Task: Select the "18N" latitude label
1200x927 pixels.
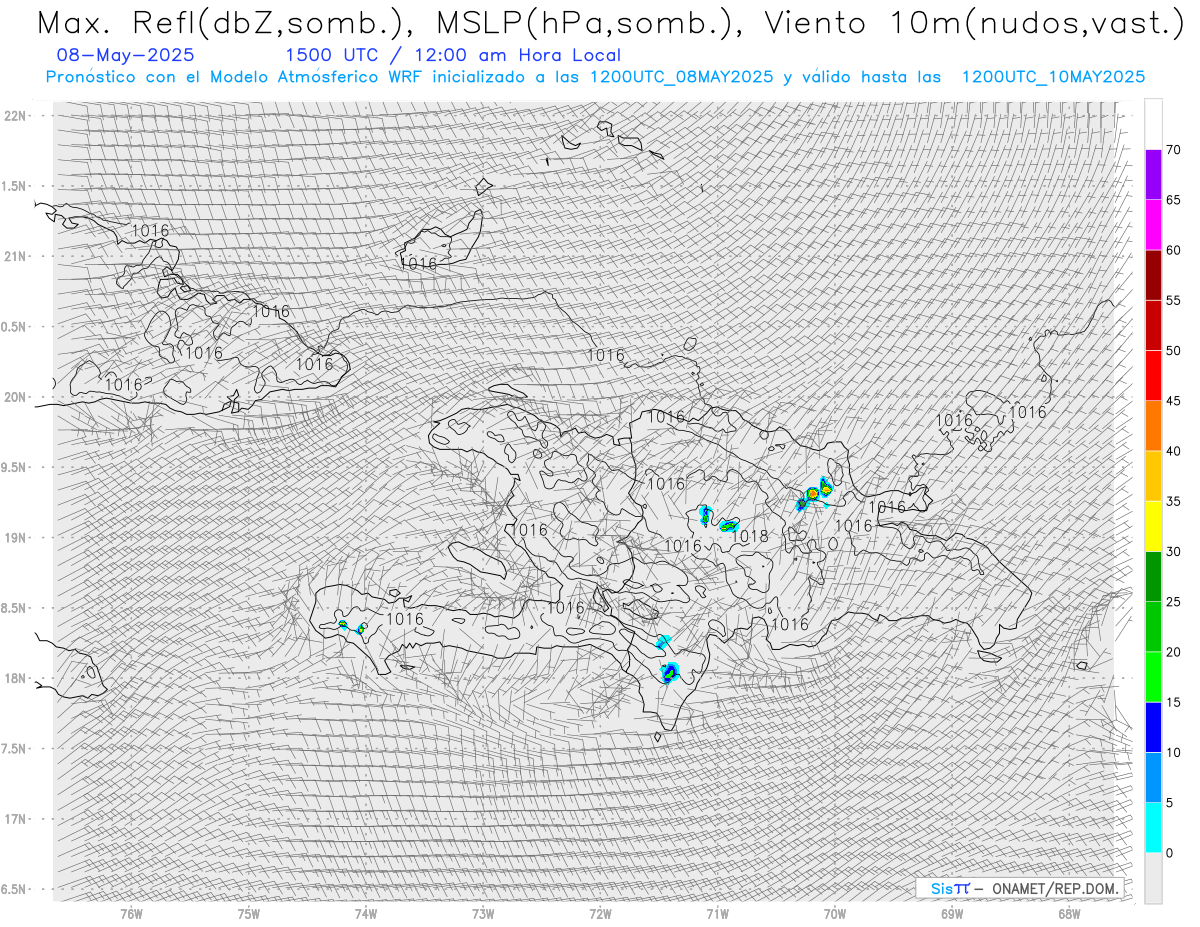Action: (15, 678)
